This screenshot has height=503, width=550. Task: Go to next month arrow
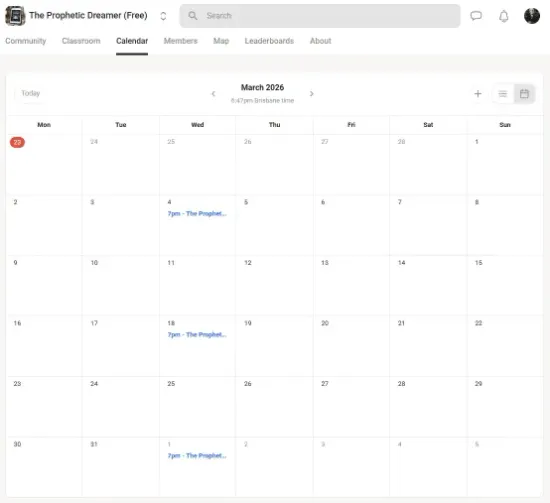pyautogui.click(x=311, y=94)
